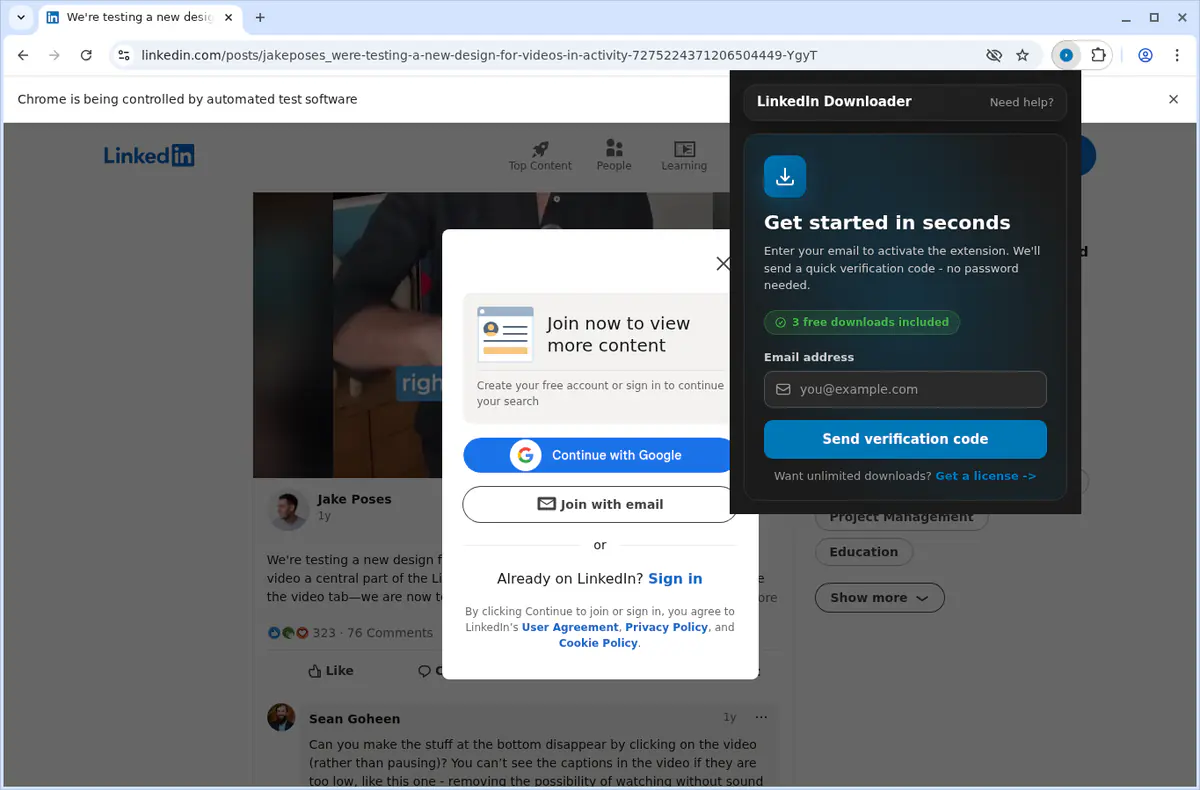Focus the Email address input field
Viewport: 1200px width, 790px height.
[x=905, y=389]
